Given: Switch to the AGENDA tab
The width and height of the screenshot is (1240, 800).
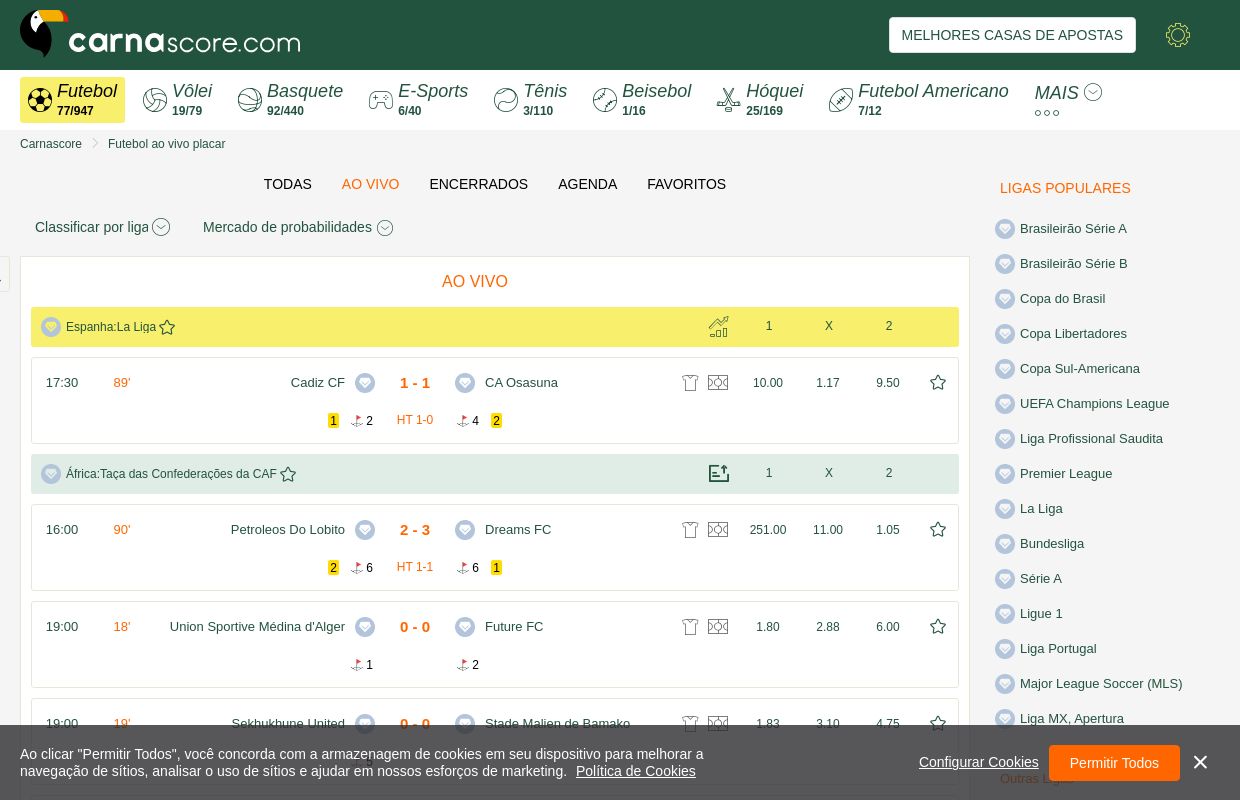Looking at the screenshot, I should tap(587, 184).
